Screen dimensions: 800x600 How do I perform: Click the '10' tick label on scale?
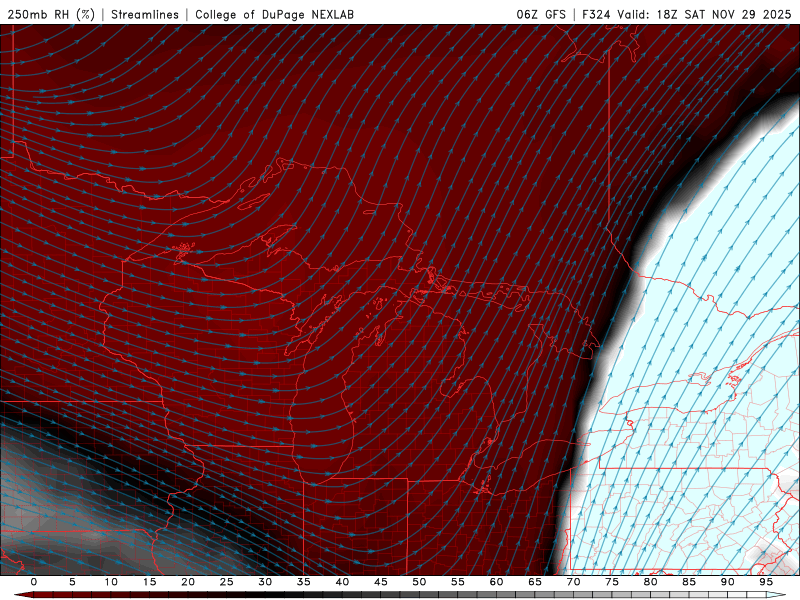pyautogui.click(x=111, y=582)
